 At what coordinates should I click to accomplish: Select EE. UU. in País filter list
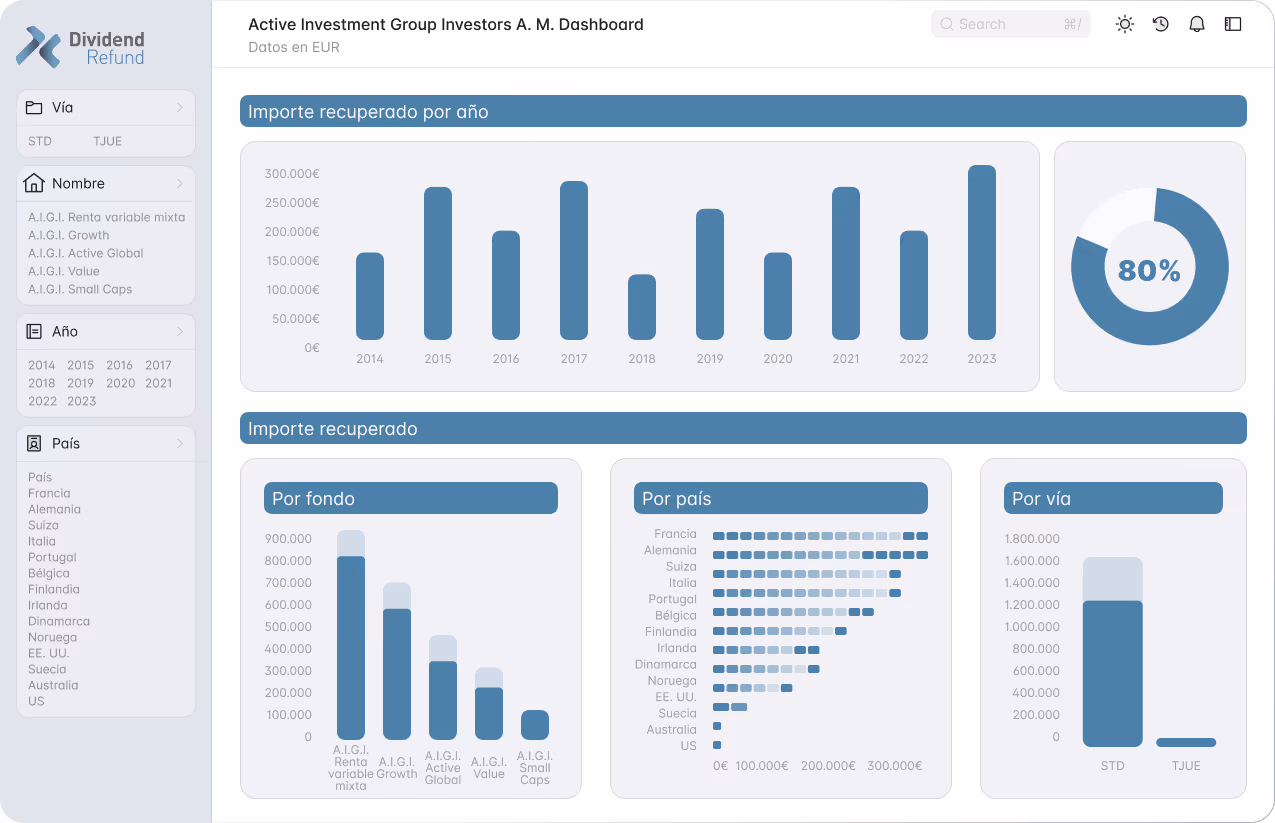[x=49, y=653]
